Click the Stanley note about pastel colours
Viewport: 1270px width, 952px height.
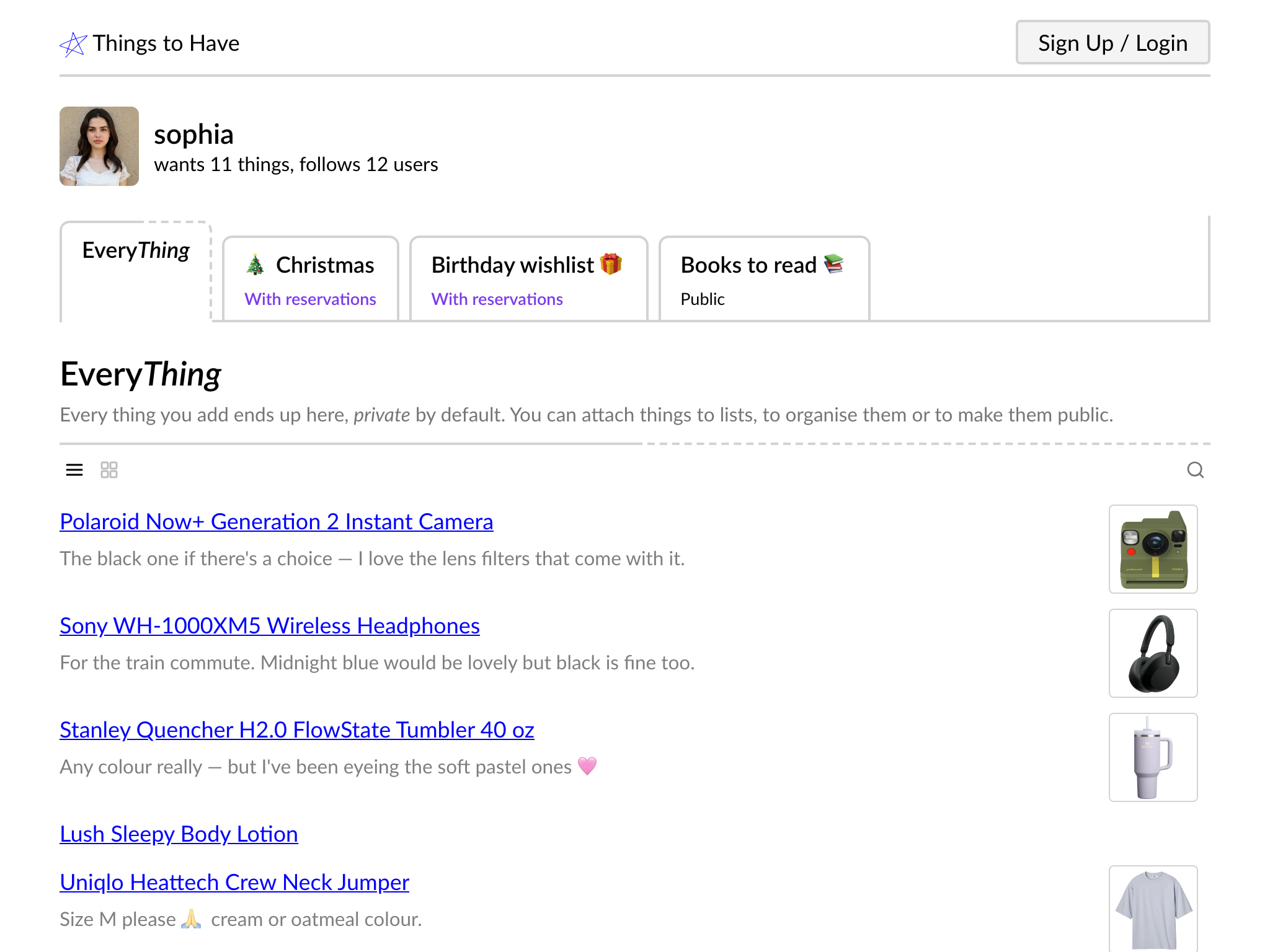click(x=328, y=767)
